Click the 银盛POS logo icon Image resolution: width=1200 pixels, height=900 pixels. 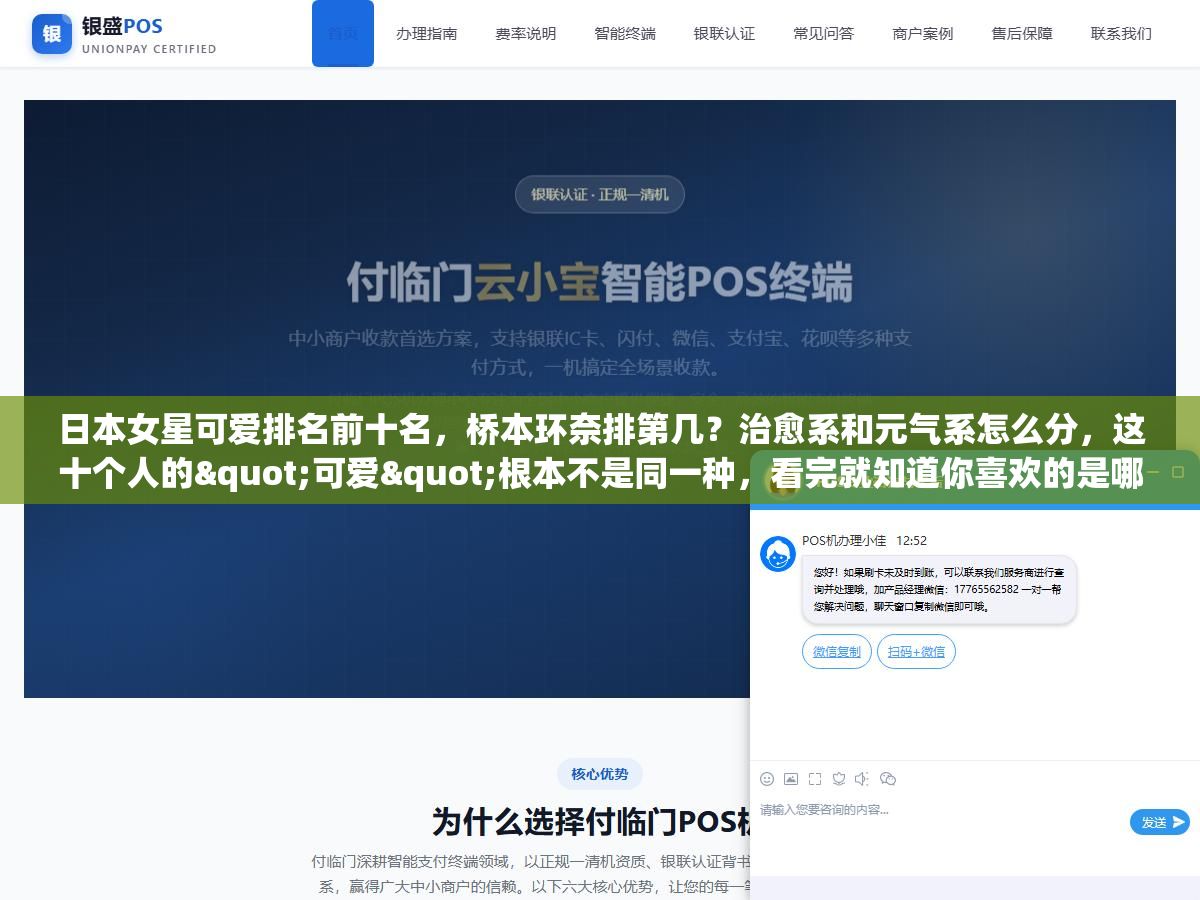coord(52,34)
